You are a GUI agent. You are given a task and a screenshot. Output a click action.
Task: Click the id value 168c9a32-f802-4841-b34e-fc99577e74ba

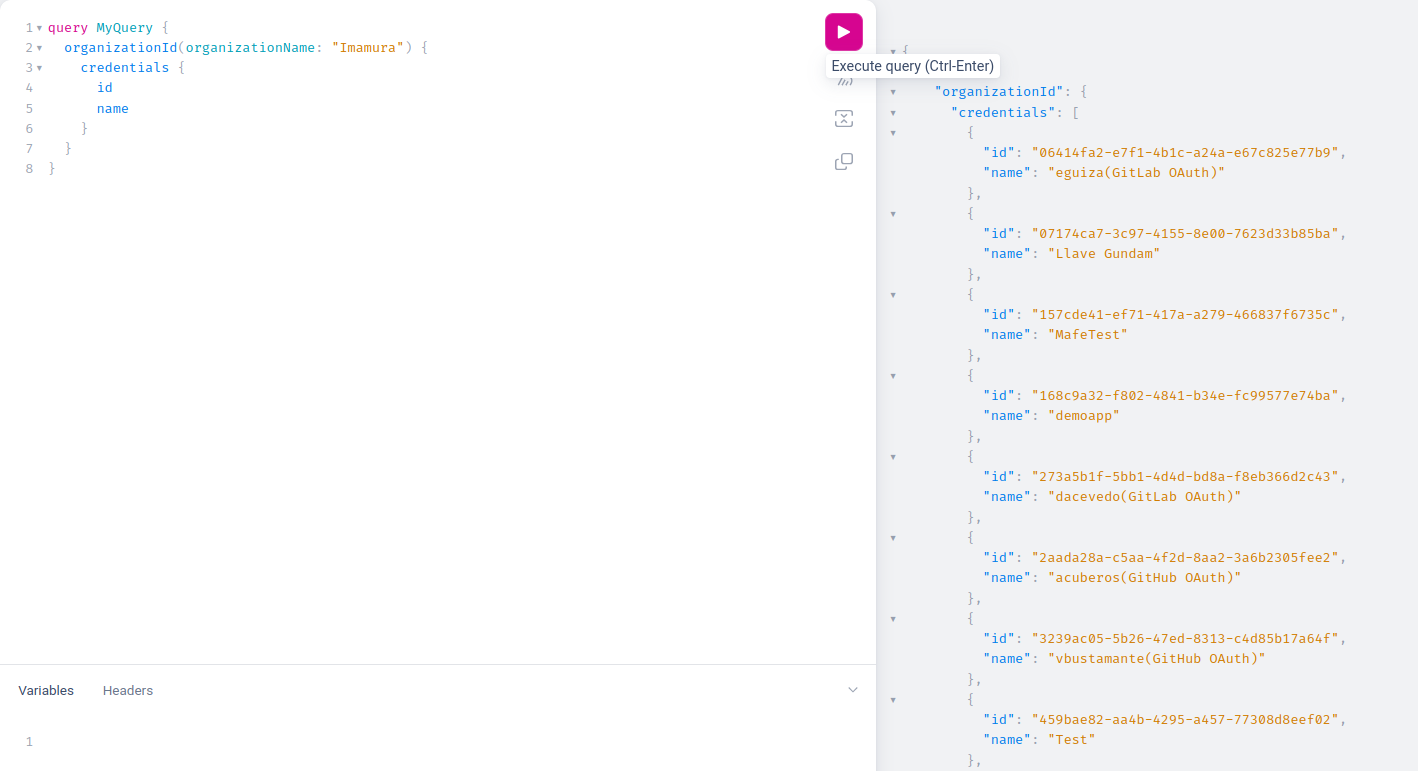click(1186, 395)
